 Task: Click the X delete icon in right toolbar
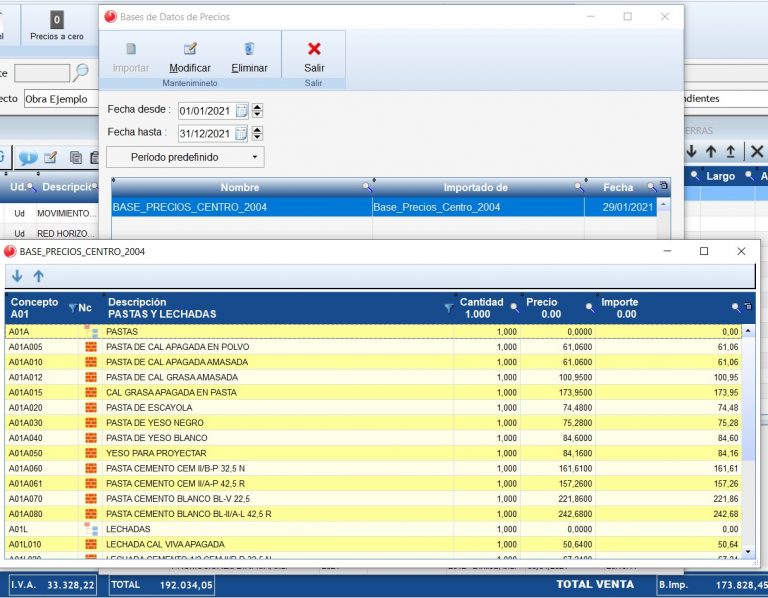(756, 151)
